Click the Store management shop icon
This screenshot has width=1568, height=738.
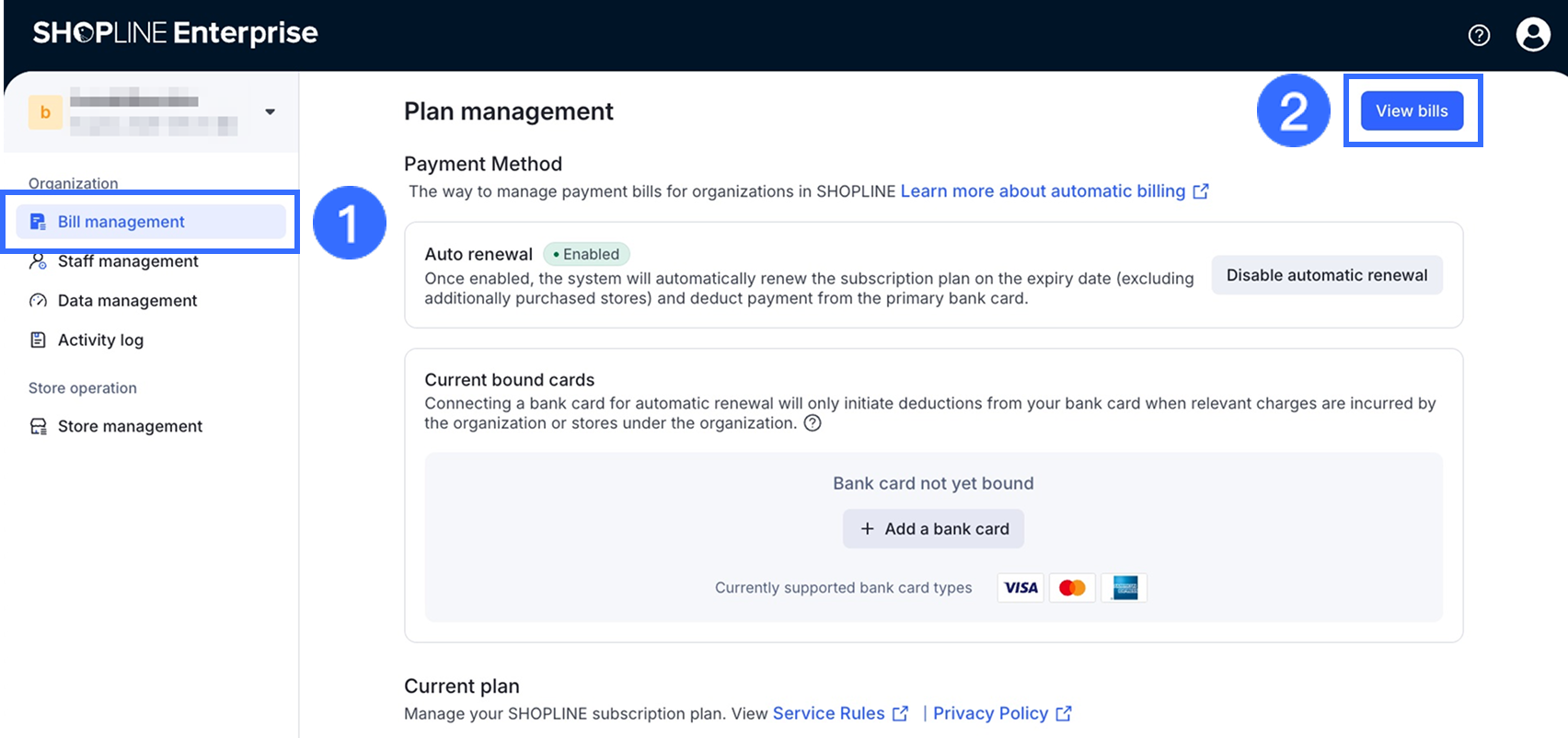point(38,426)
